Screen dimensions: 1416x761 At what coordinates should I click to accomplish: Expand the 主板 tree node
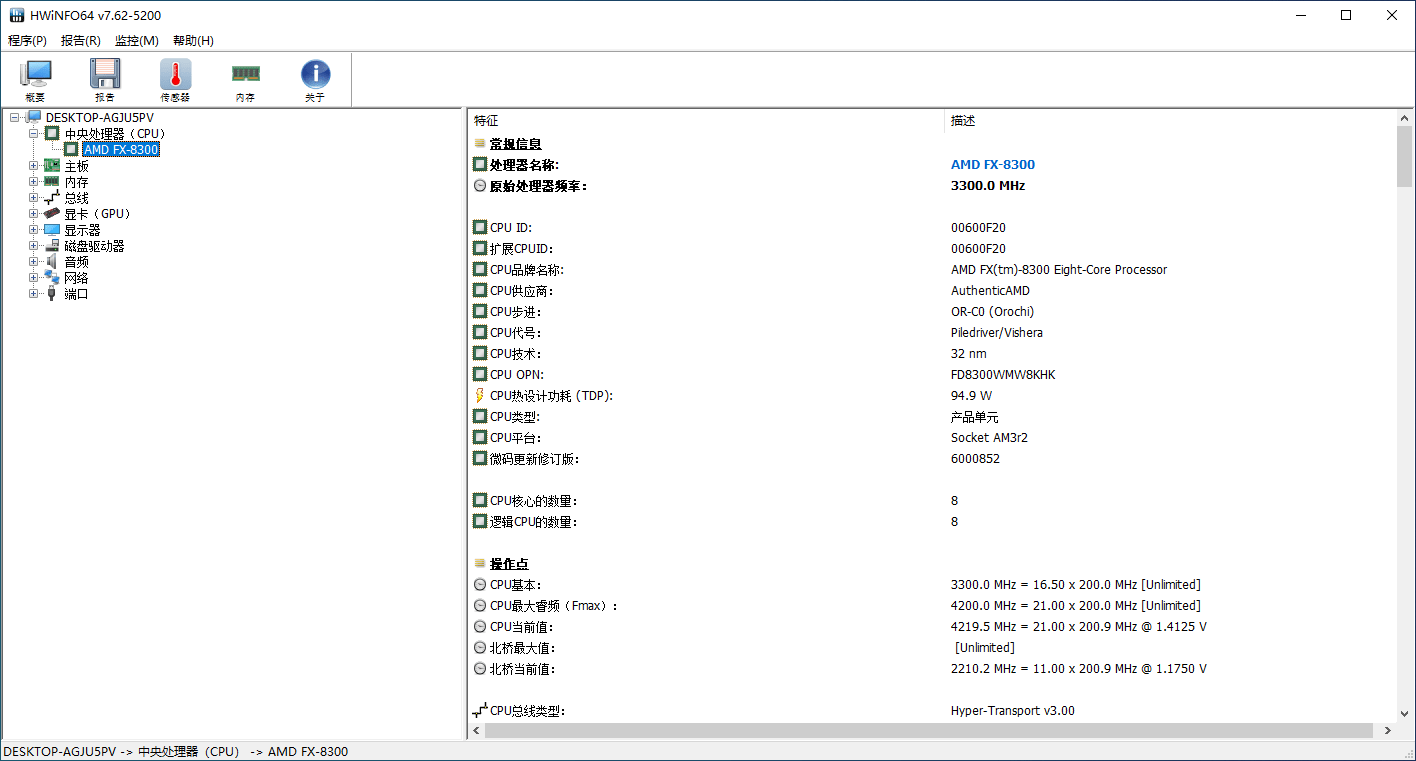(33, 165)
